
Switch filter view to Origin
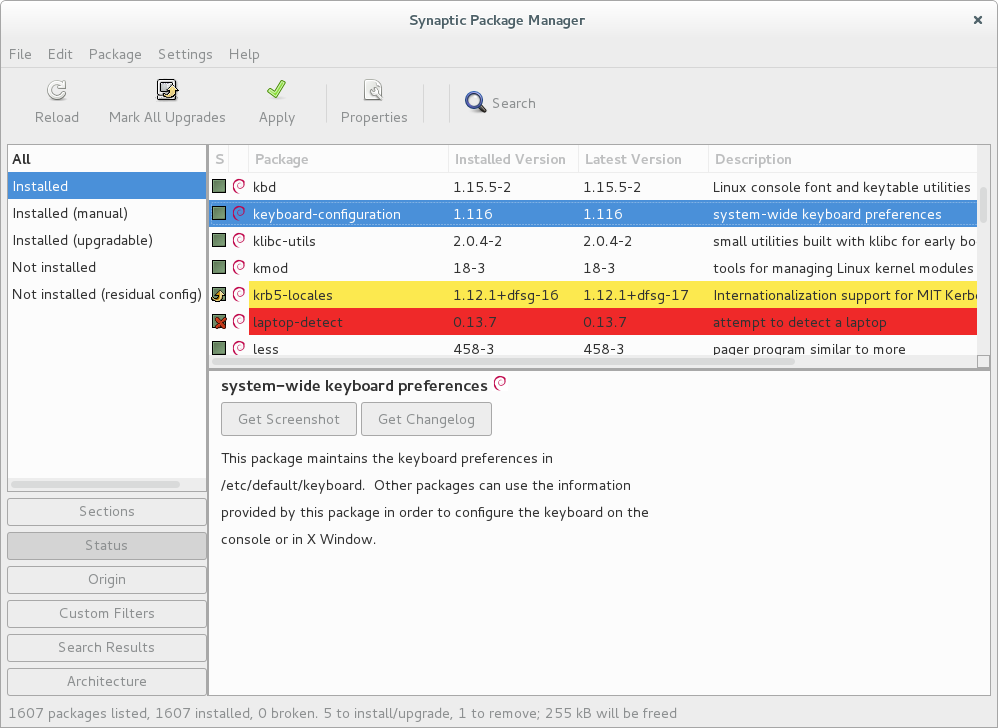pyautogui.click(x=107, y=580)
